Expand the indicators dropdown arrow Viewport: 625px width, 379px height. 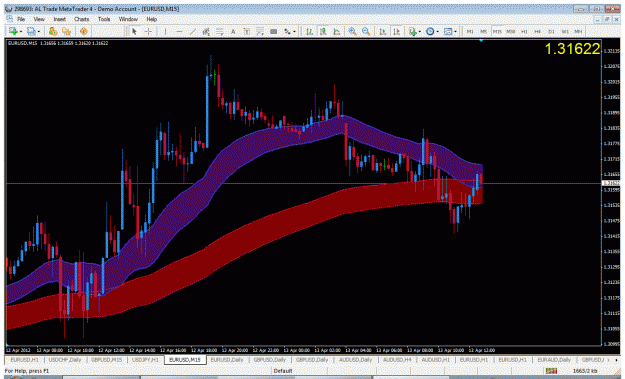[420, 31]
